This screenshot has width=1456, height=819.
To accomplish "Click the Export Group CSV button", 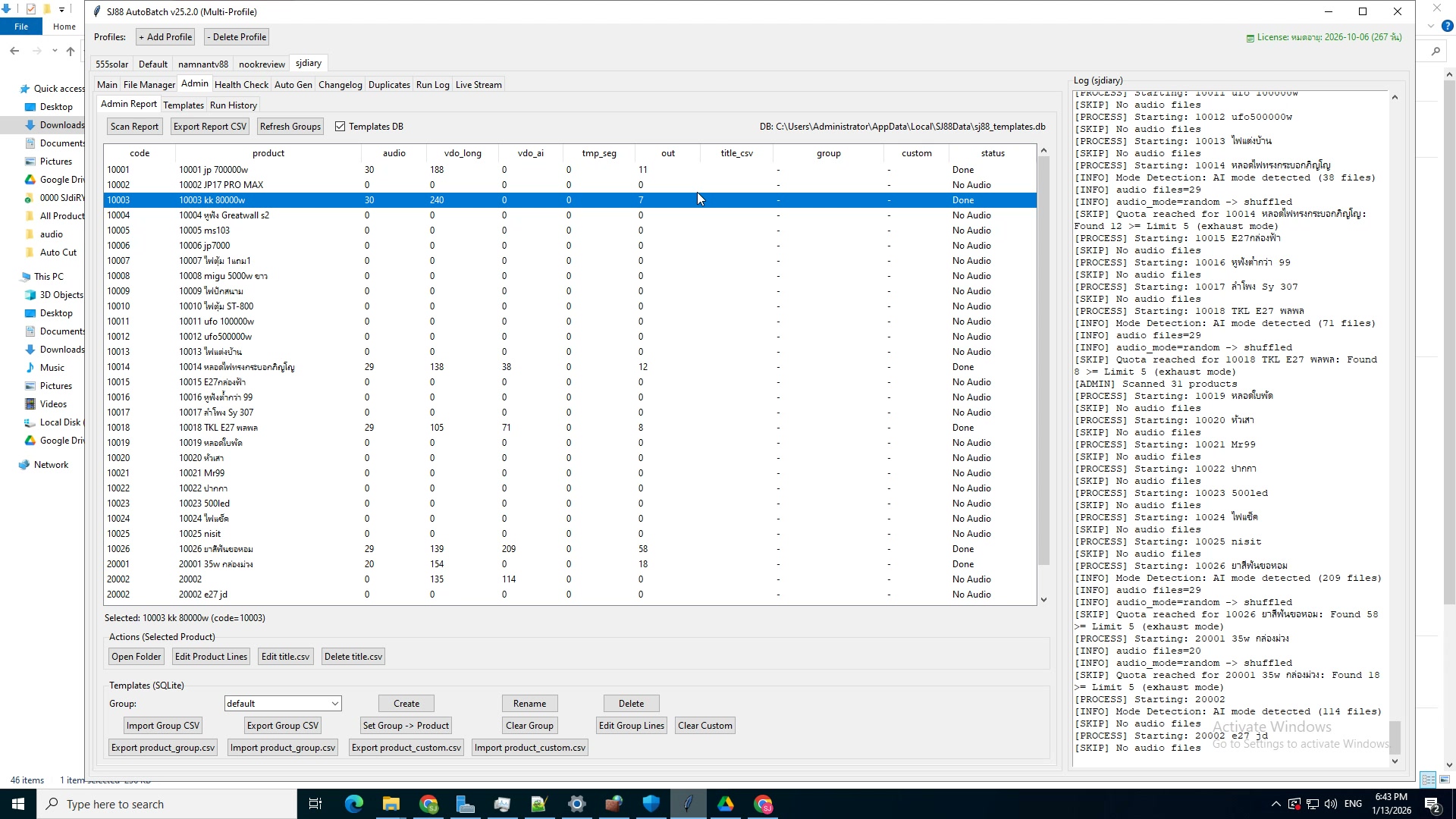I will [282, 725].
